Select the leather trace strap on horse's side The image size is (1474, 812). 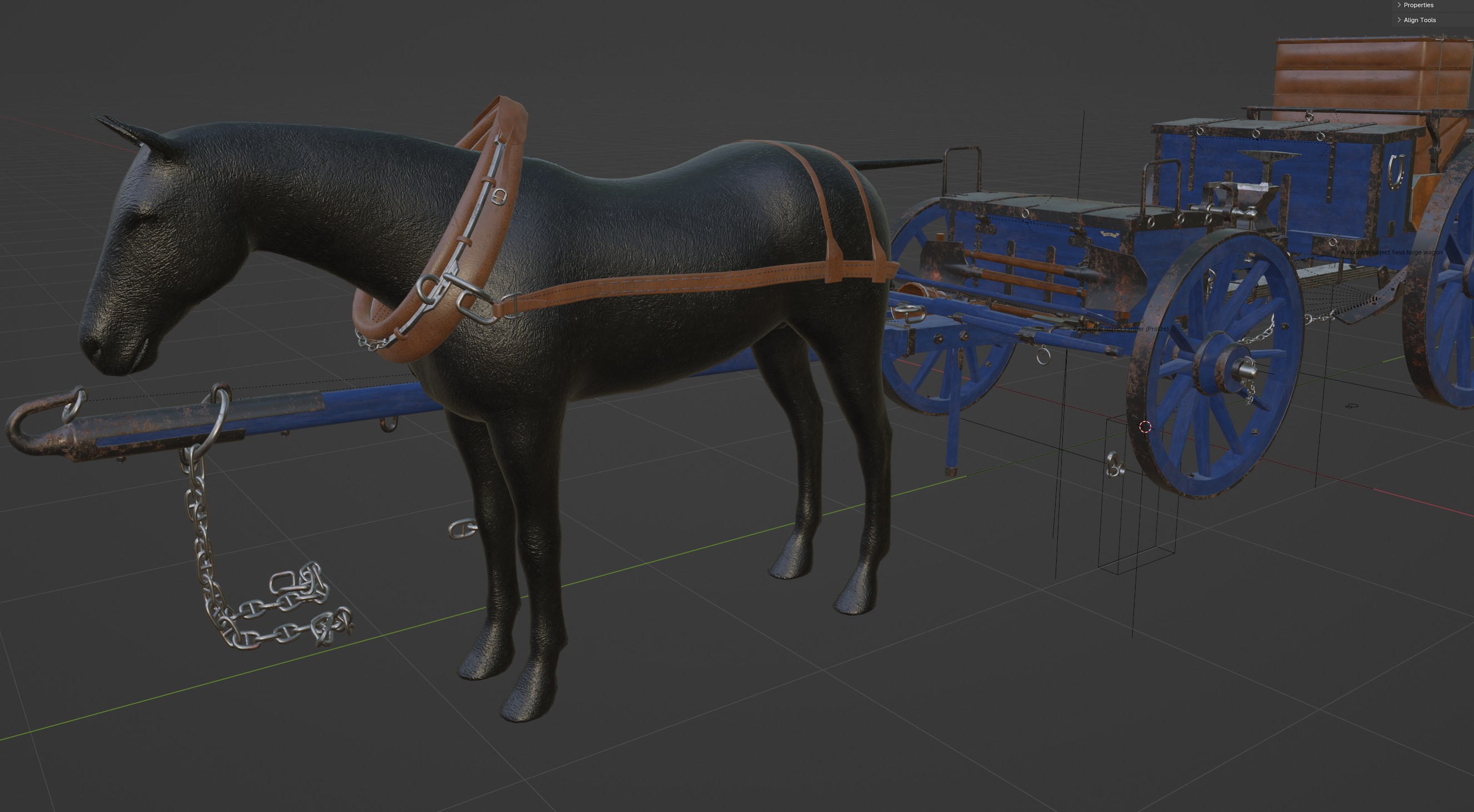687,283
